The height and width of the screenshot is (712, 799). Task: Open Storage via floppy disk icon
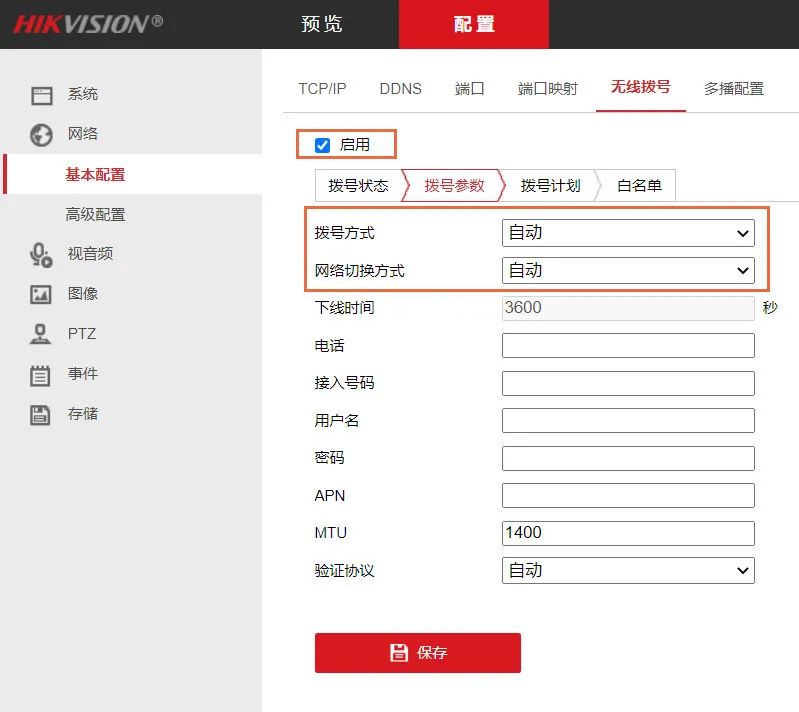pos(41,414)
